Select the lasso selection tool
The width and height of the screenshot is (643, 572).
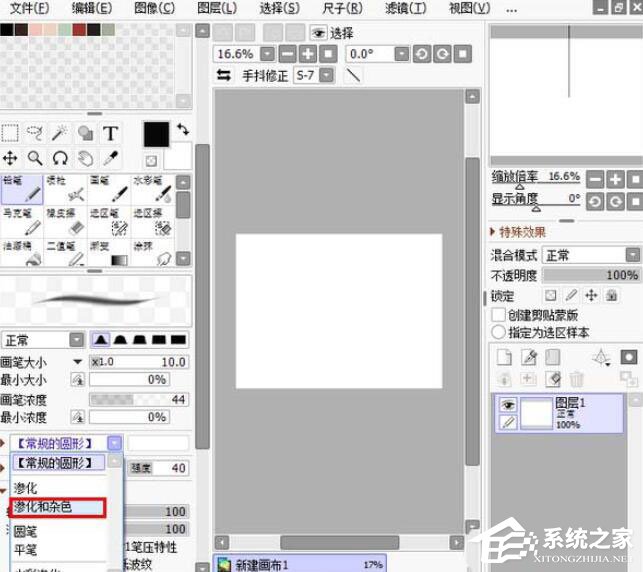(x=35, y=133)
